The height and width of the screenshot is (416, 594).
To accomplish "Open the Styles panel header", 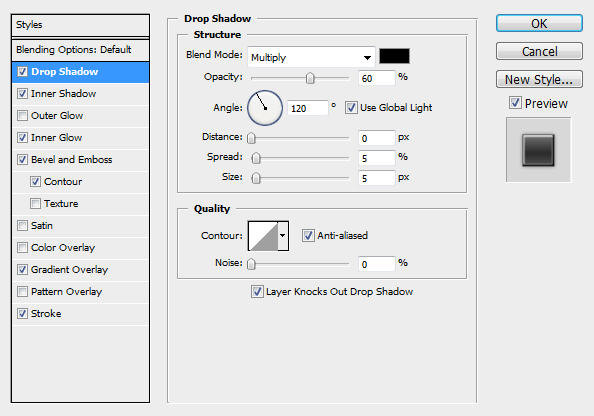I will click(x=80, y=25).
